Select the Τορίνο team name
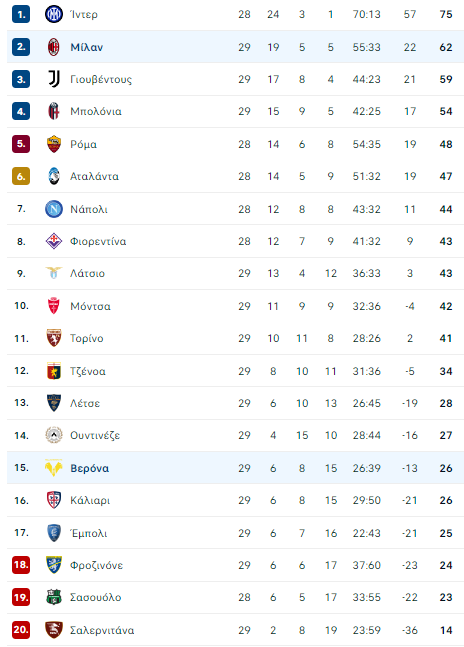Viewport: 464px width, 647px height. coord(87,338)
